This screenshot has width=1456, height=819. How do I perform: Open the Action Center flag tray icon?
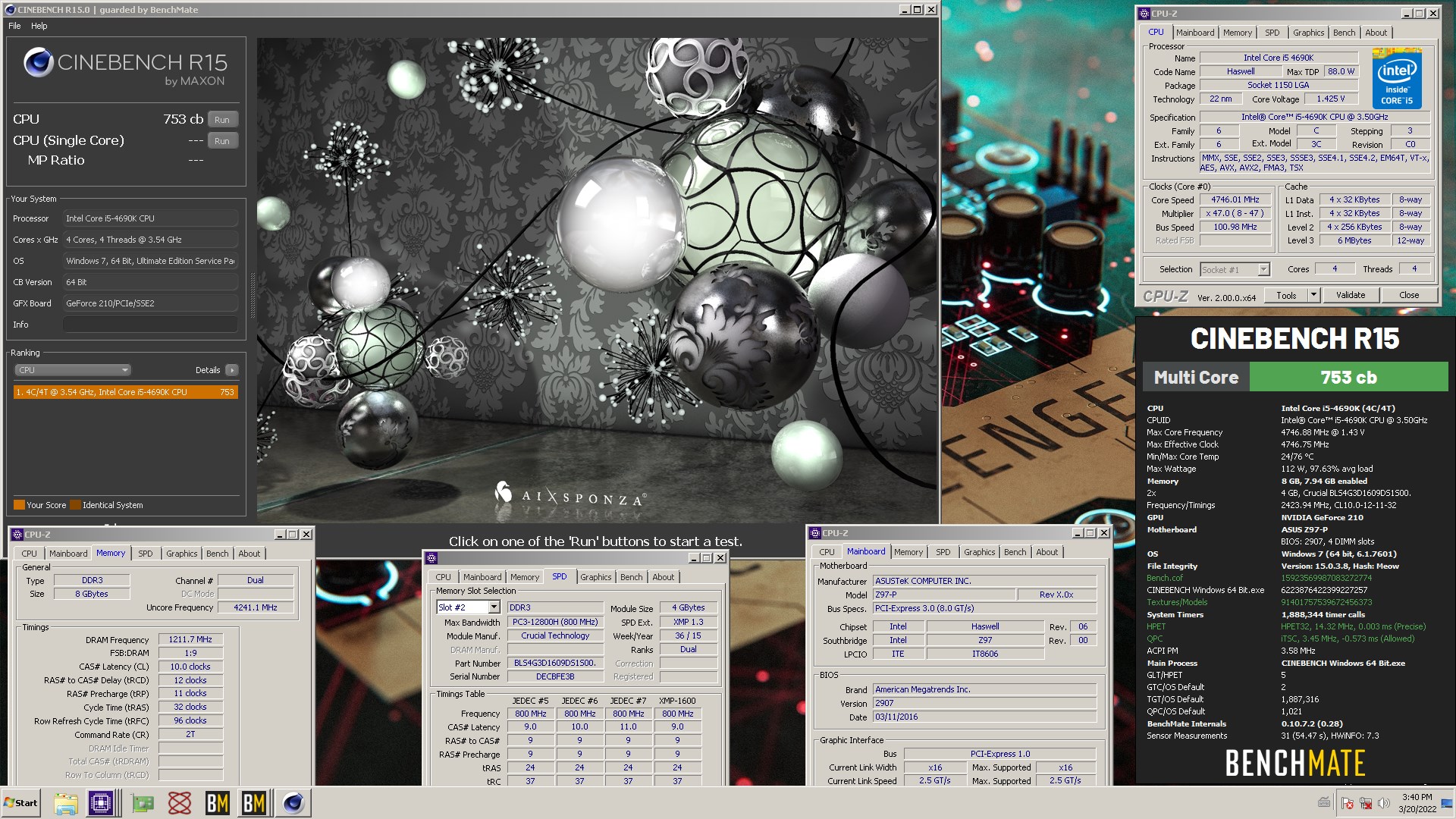[x=1348, y=803]
